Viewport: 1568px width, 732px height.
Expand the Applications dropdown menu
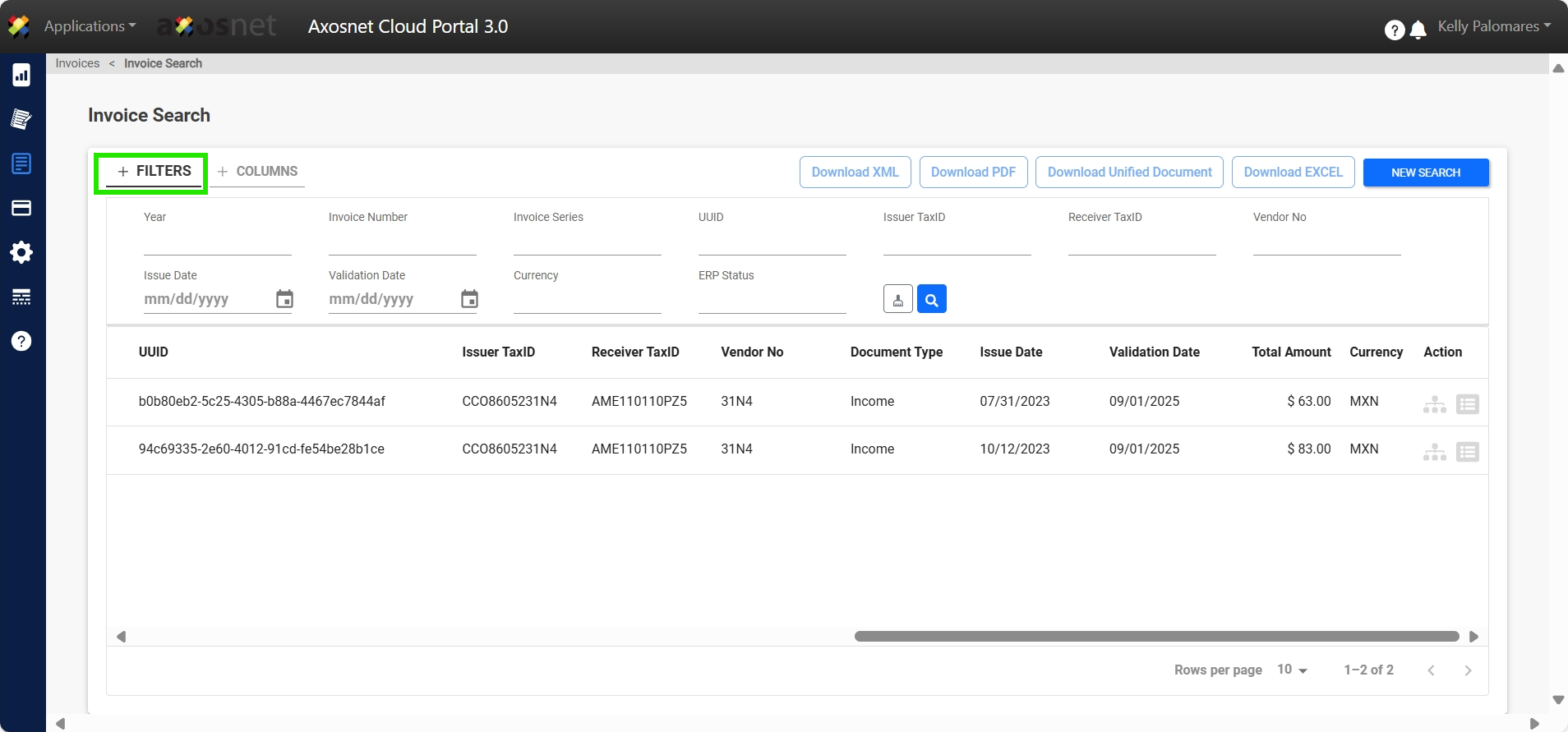click(x=90, y=26)
